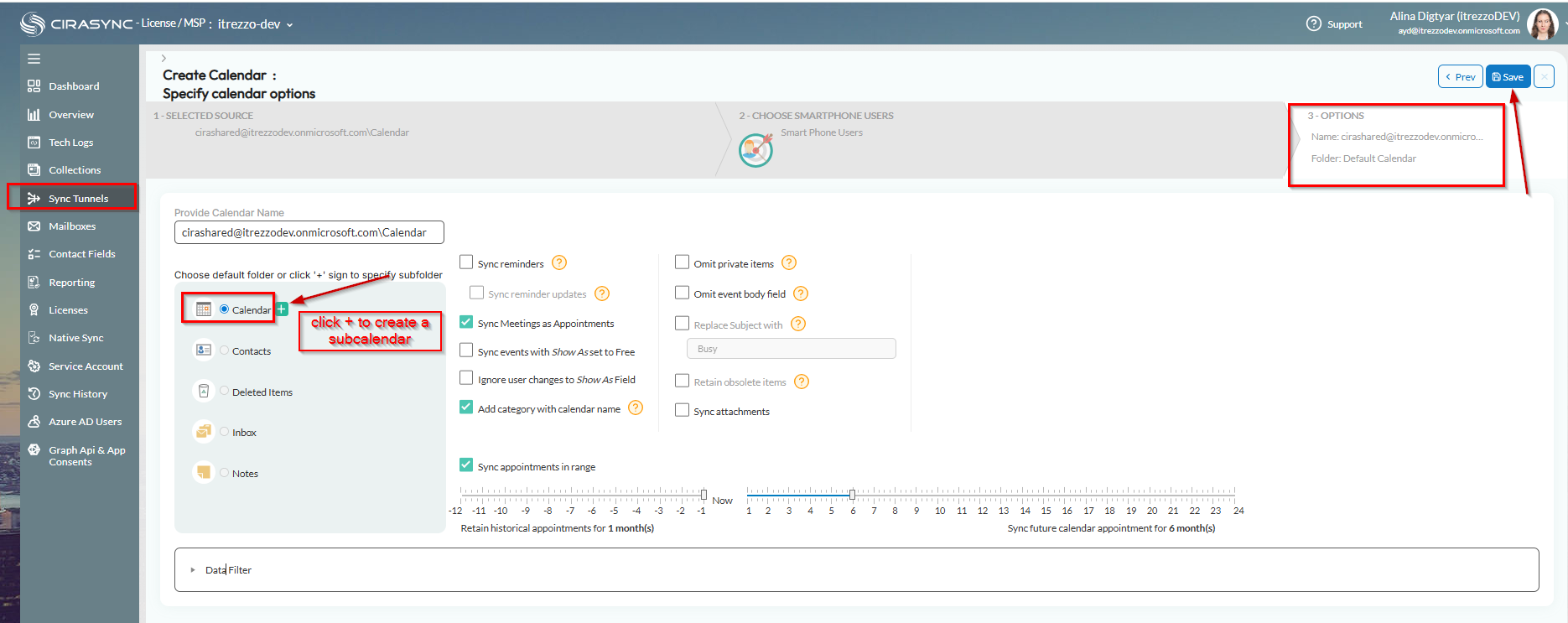
Task: Click the Contacts folder card icon
Action: click(204, 350)
